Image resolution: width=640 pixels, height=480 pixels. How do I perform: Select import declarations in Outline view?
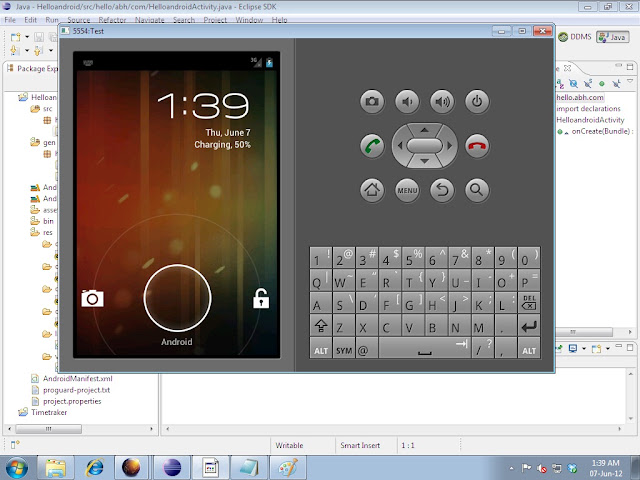pyautogui.click(x=588, y=109)
